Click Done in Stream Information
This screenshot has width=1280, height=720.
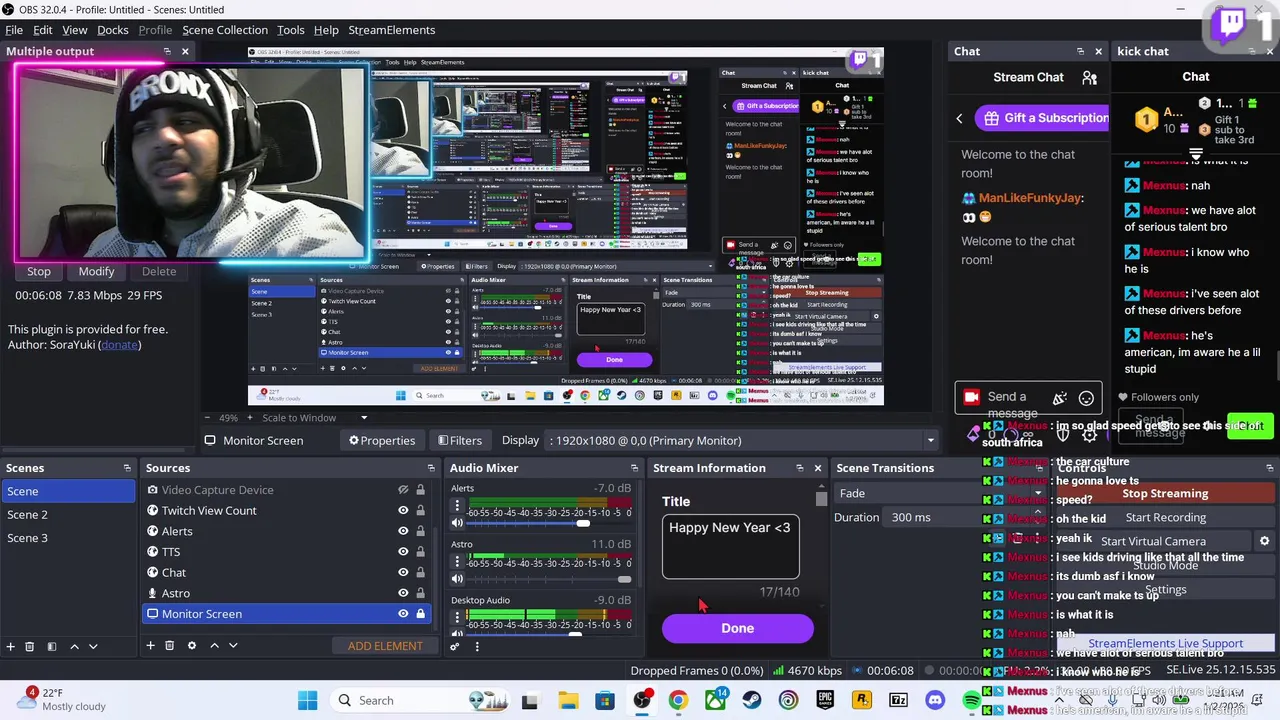point(737,628)
